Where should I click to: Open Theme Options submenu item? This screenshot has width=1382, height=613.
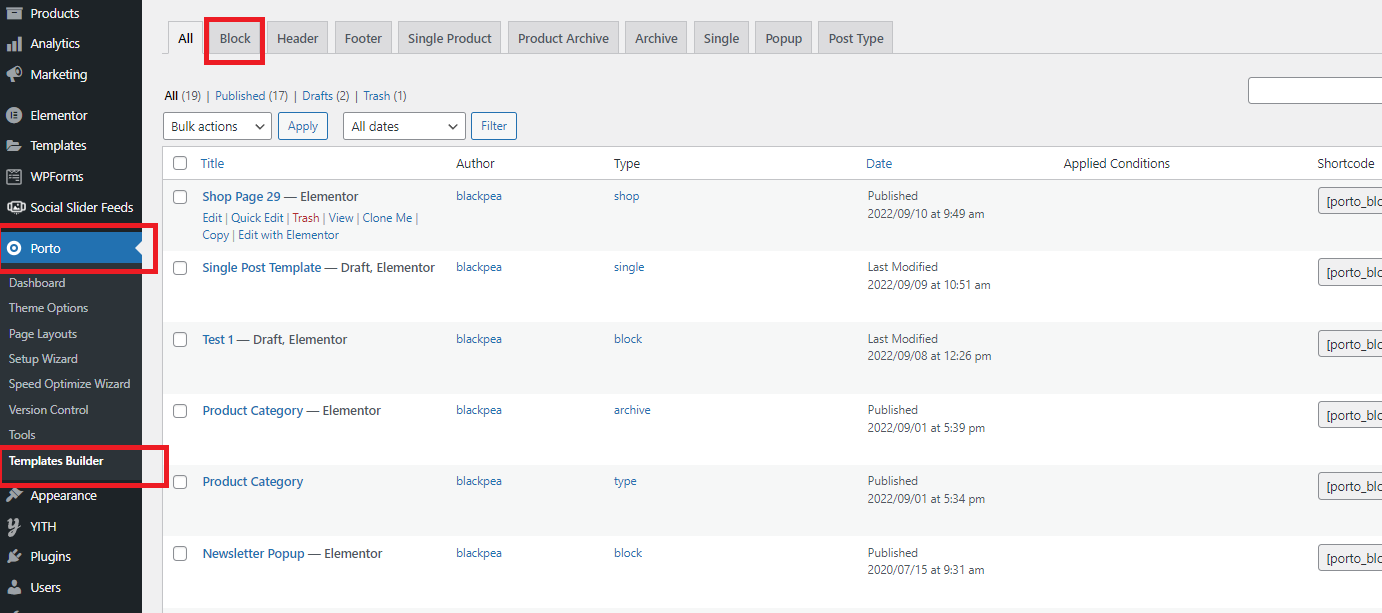tap(48, 308)
